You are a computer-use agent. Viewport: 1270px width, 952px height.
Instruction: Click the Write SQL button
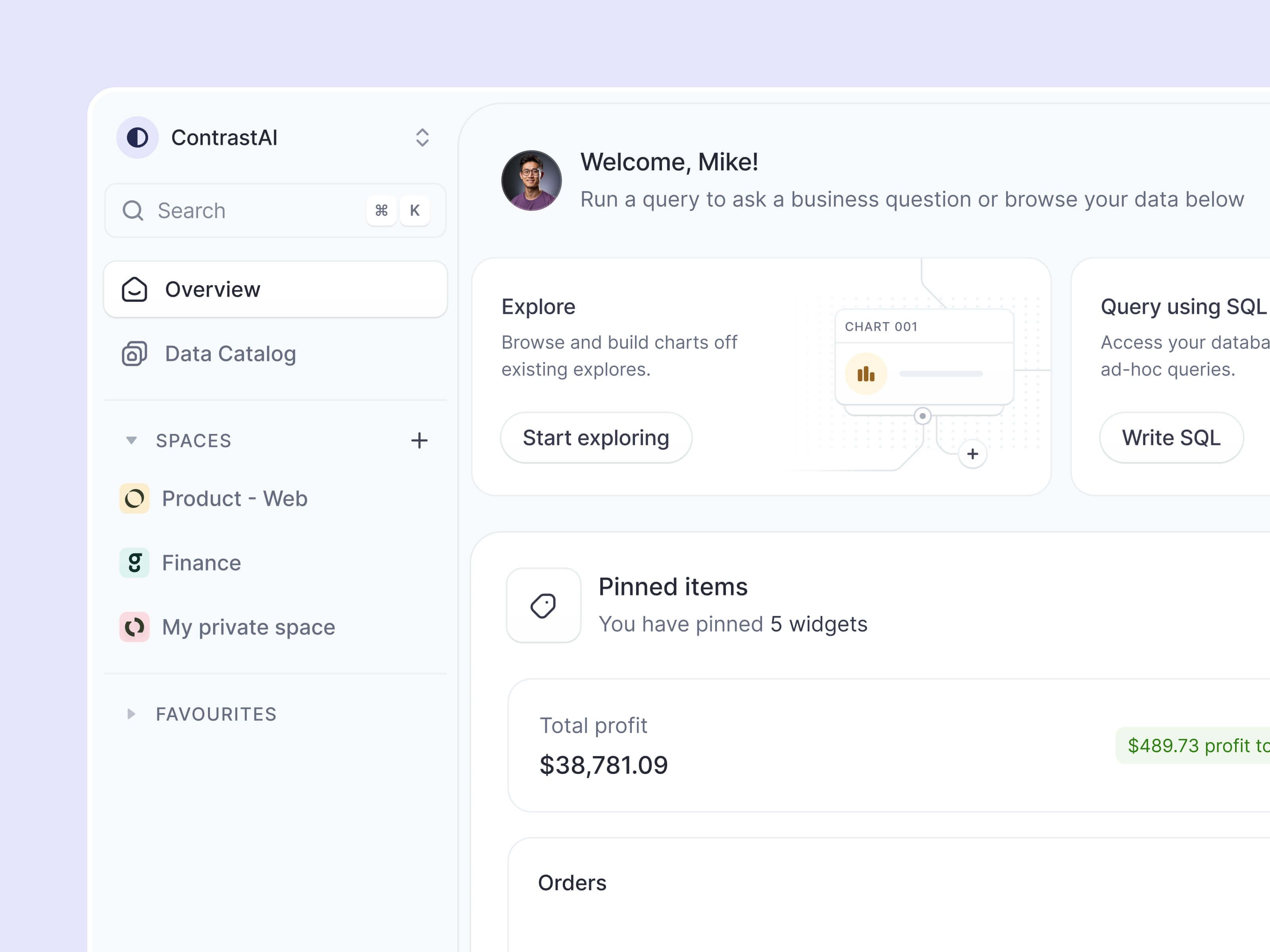point(1171,438)
